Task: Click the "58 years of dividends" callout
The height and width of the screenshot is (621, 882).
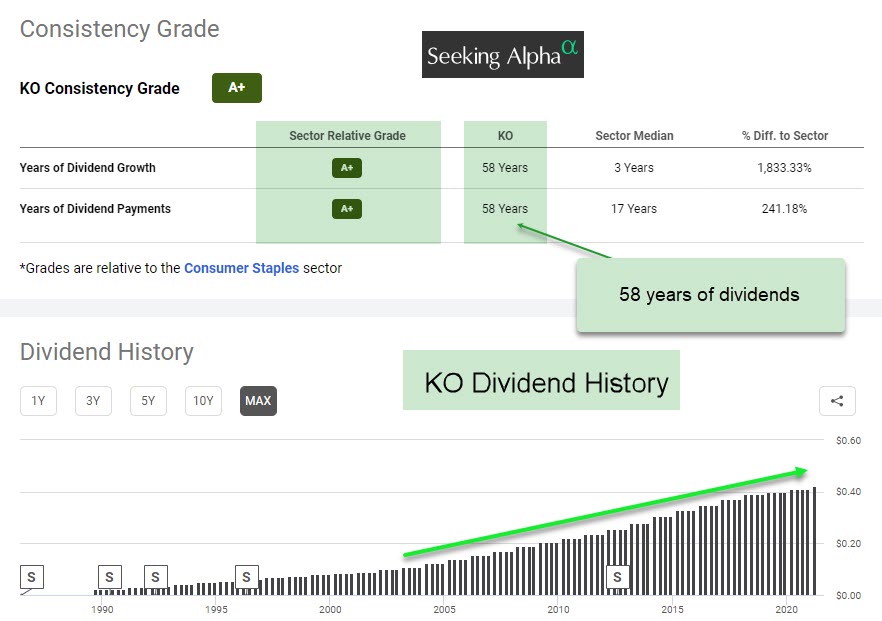Action: pos(709,296)
